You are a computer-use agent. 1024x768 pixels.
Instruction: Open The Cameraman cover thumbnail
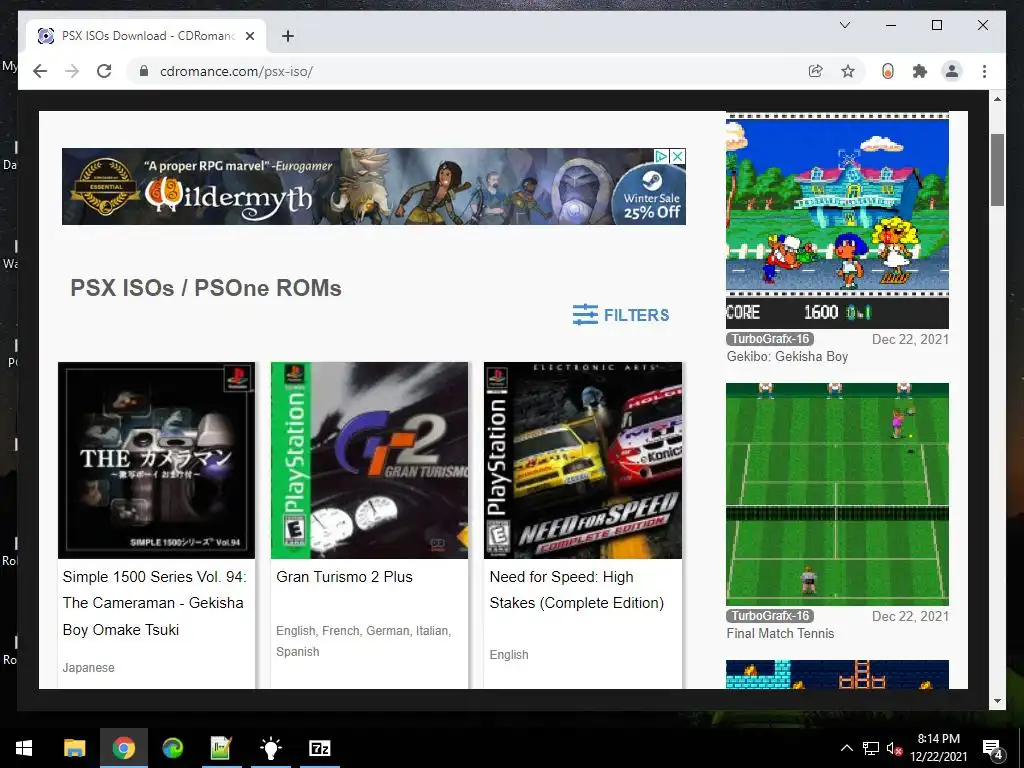[156, 460]
